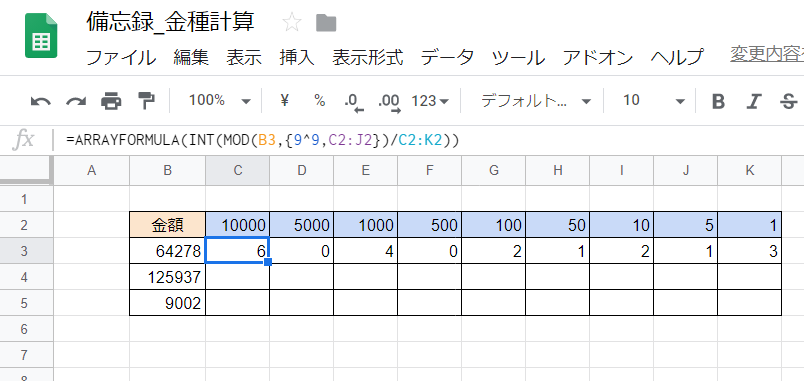804x381 pixels.
Task: Redo the last action
Action: point(76,101)
